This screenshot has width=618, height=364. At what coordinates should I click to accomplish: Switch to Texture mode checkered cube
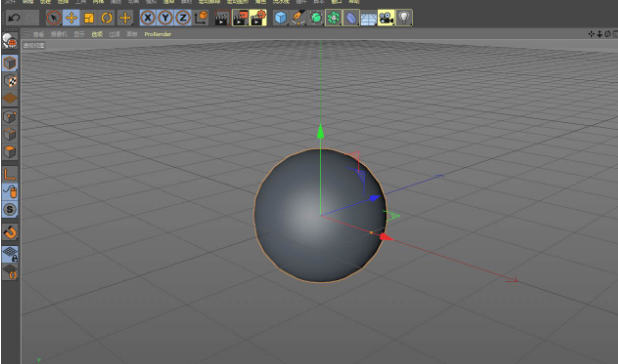9,81
